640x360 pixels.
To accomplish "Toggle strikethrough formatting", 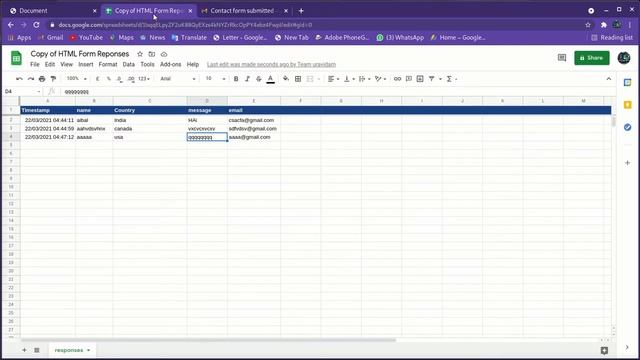I will (259, 79).
